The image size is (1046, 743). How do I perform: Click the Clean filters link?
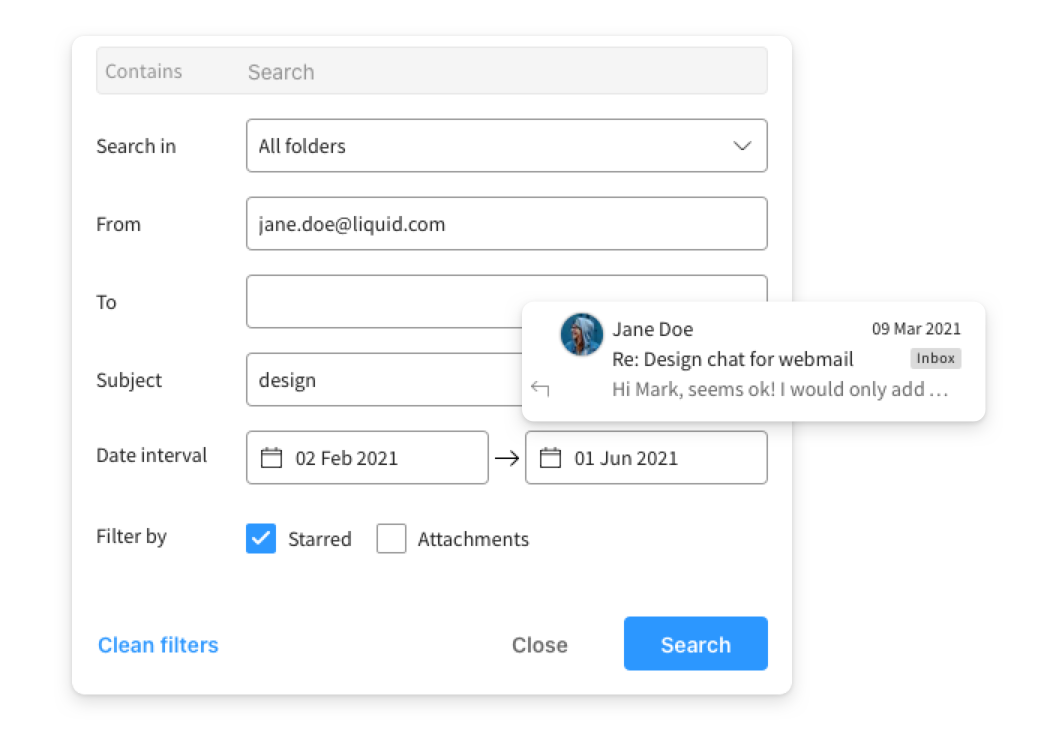[158, 645]
